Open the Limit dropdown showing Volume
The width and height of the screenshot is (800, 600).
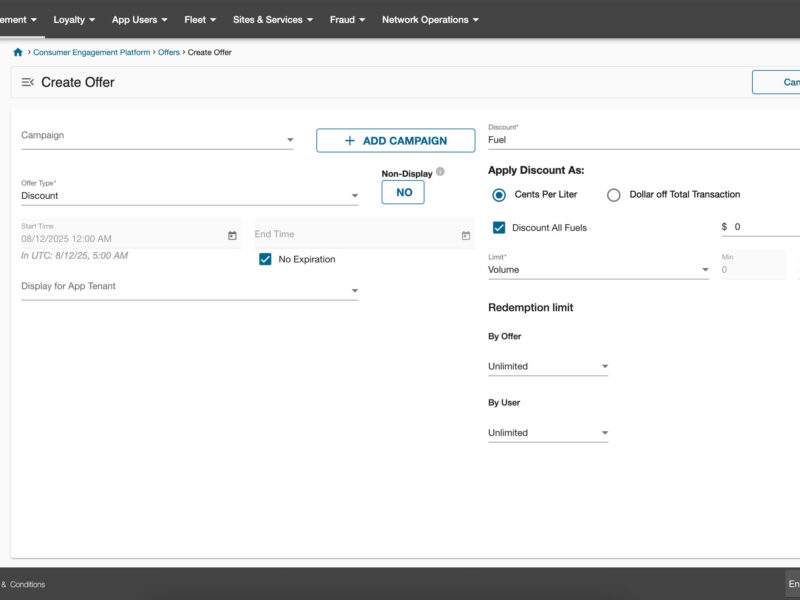point(705,268)
